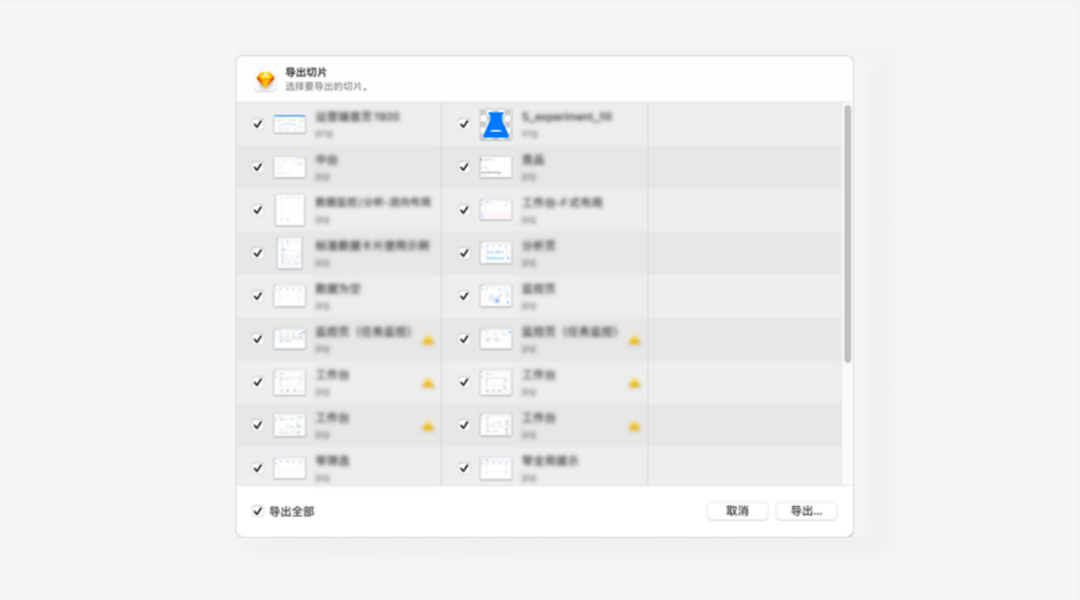Select the 中台 preview thumbnail

tap(289, 167)
